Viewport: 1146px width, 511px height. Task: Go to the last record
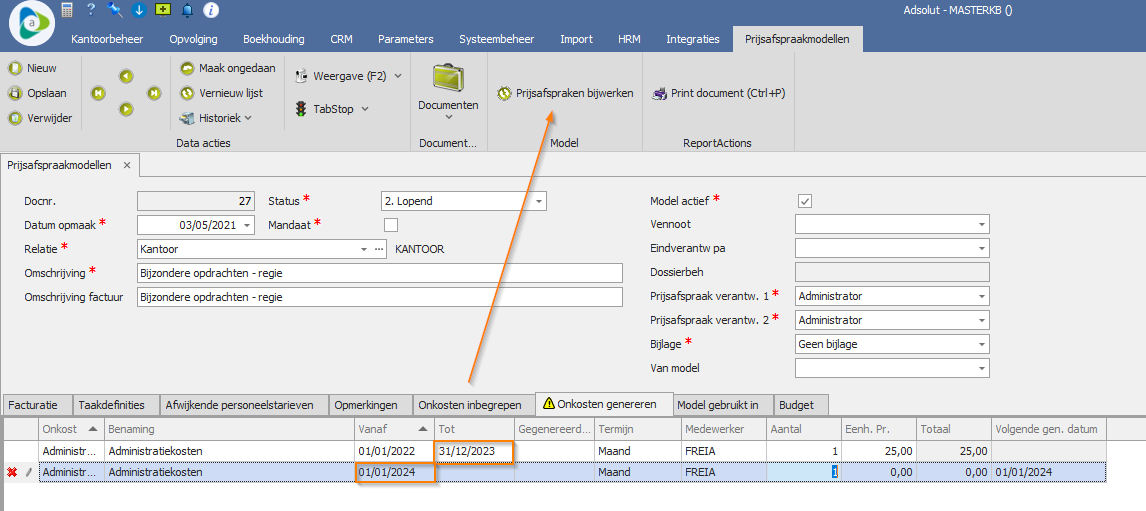[154, 93]
